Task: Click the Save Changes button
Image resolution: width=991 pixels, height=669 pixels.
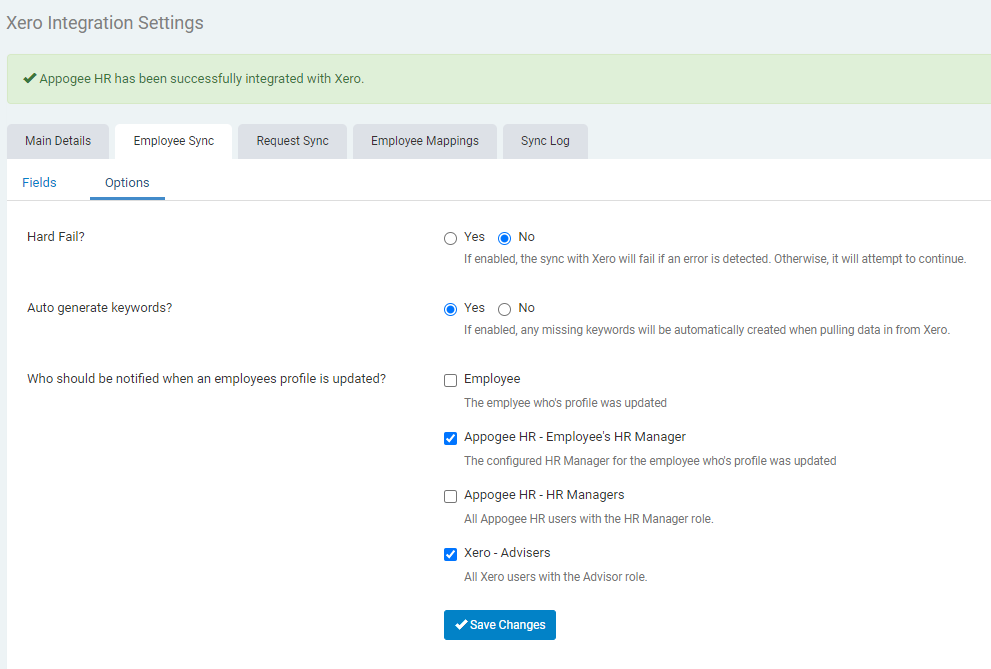Action: pos(499,624)
